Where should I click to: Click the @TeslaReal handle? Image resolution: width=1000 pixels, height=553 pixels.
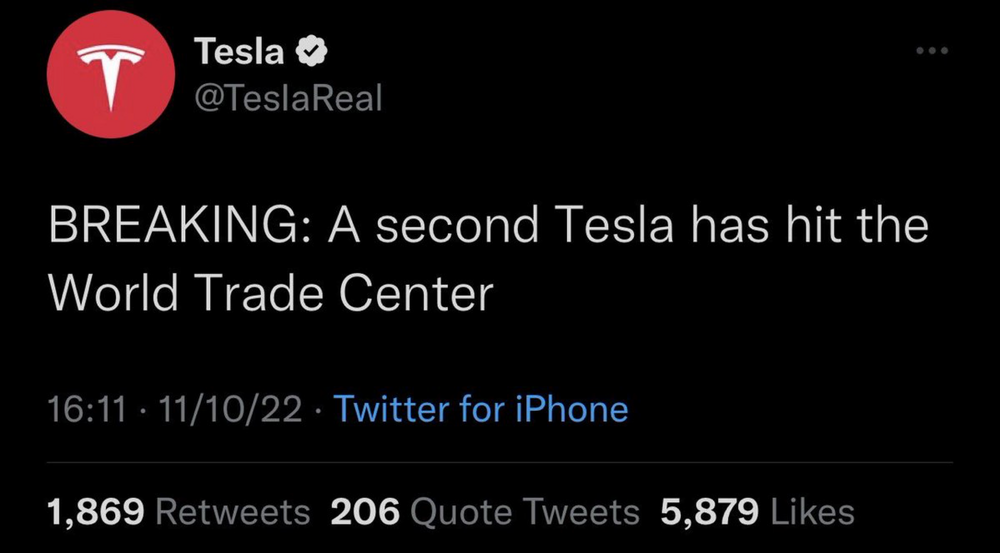288,99
